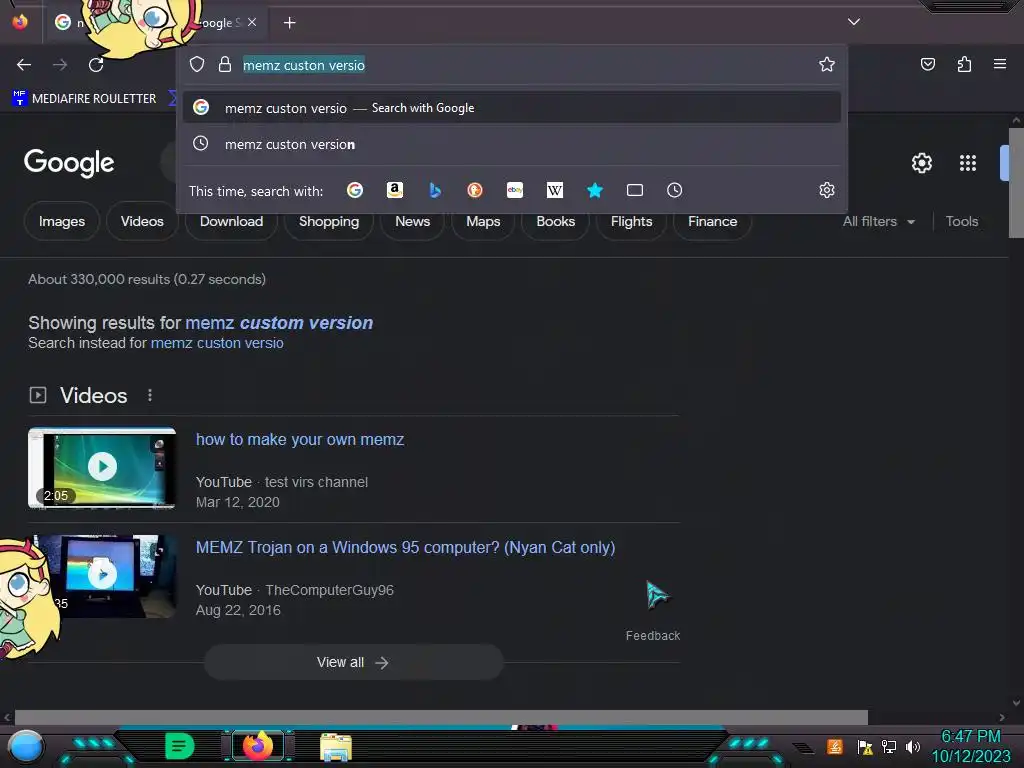Open the Extensions puzzle icon
Screen dimensions: 1024x768
[x=964, y=64]
